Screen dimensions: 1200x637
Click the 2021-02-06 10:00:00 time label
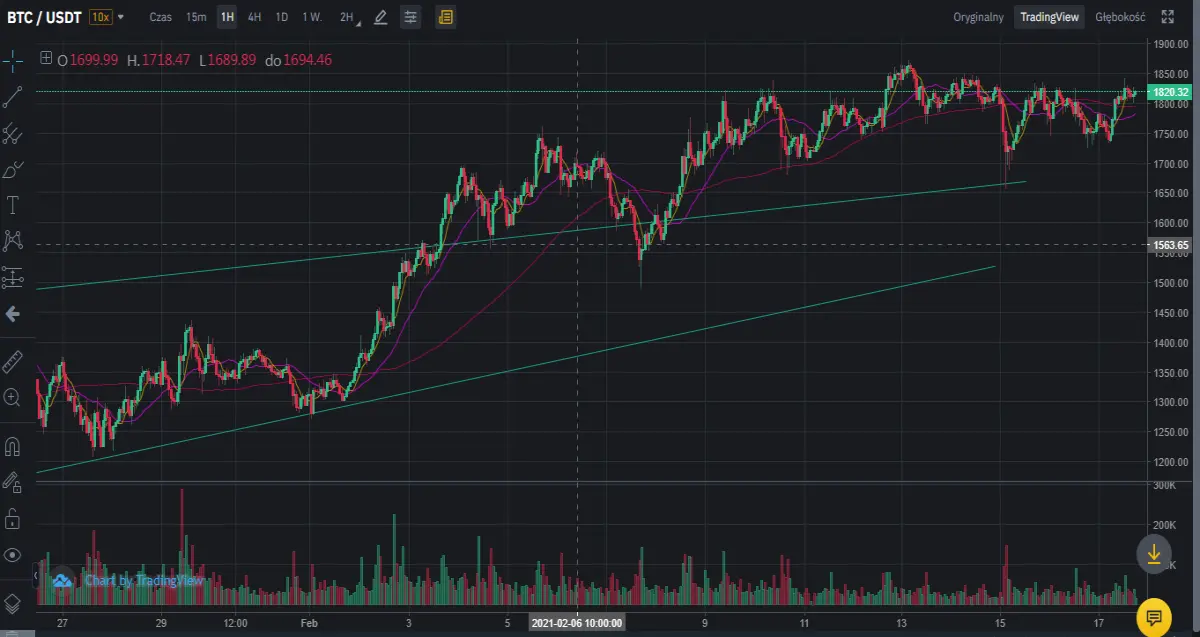(x=576, y=623)
